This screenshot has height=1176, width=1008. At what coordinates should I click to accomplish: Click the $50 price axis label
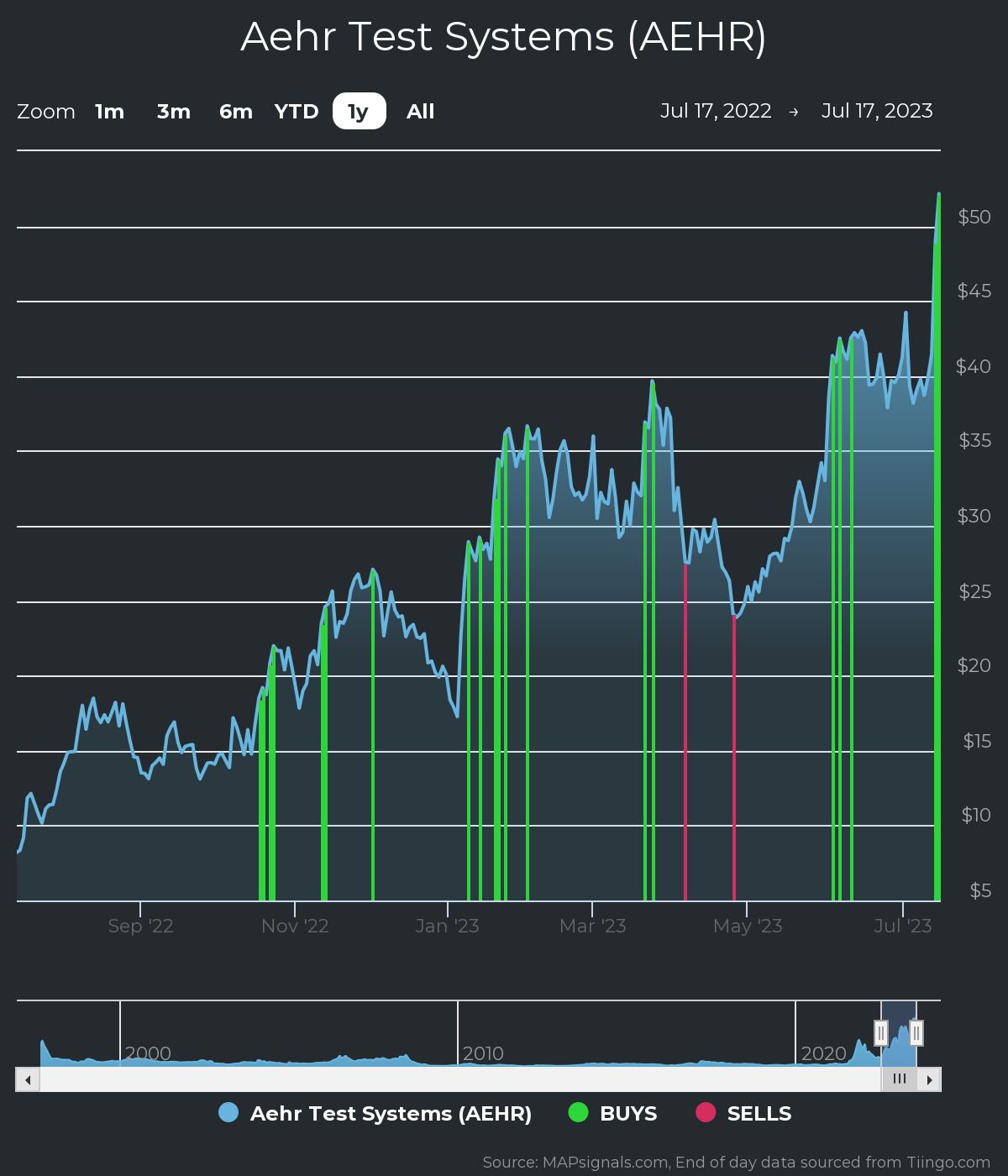coord(974,217)
